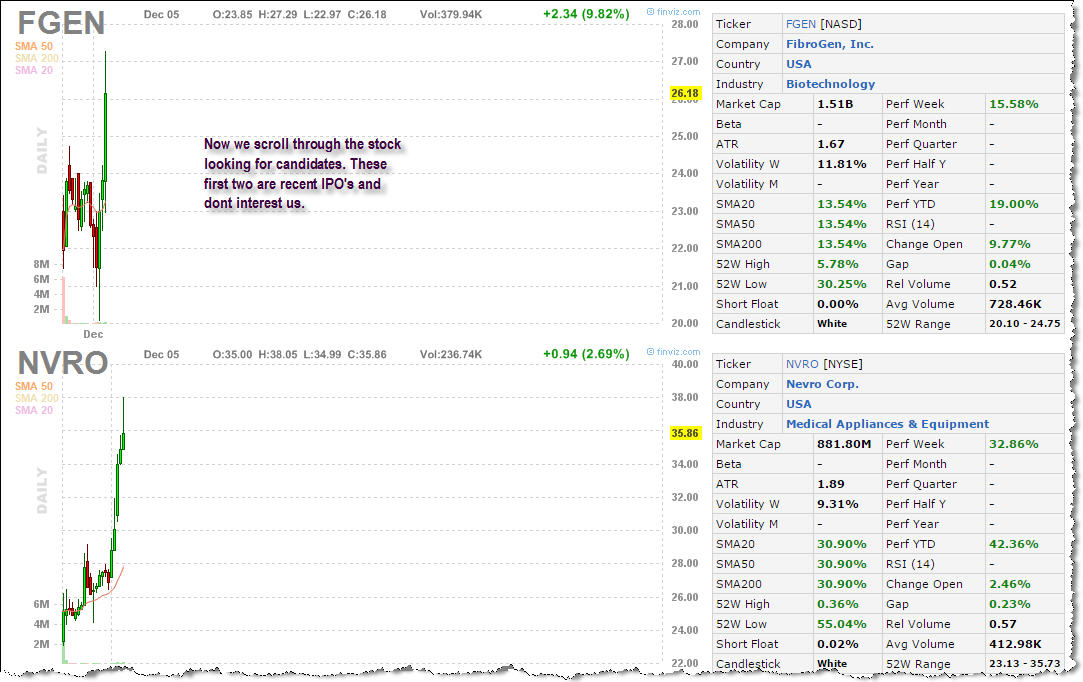Select the NVRO Rel Volume value 0.57
The image size is (1083, 682).
1002,625
